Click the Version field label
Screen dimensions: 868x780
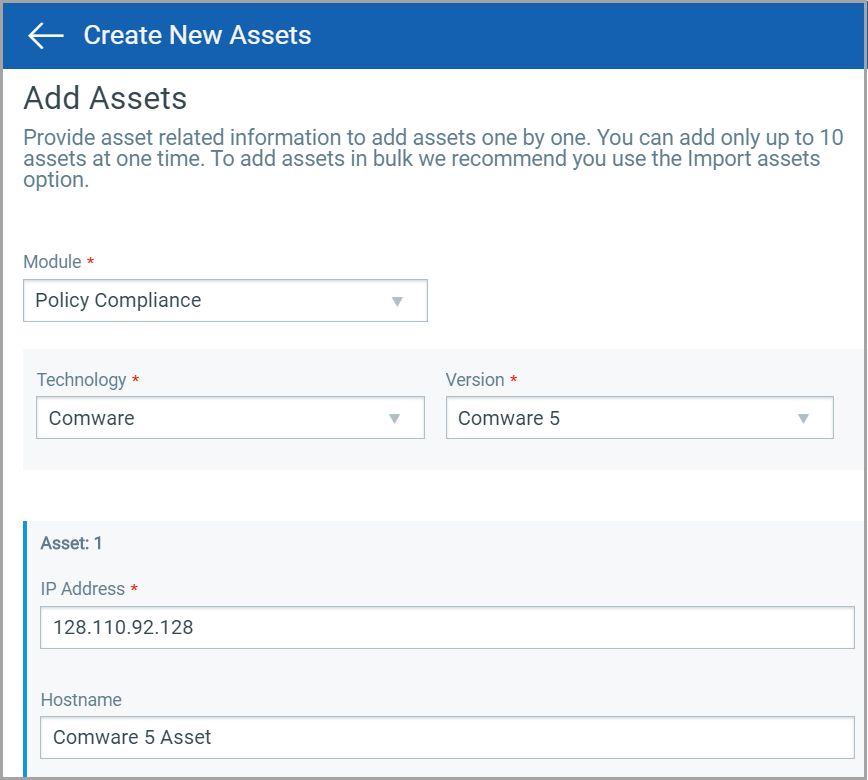[x=475, y=380]
